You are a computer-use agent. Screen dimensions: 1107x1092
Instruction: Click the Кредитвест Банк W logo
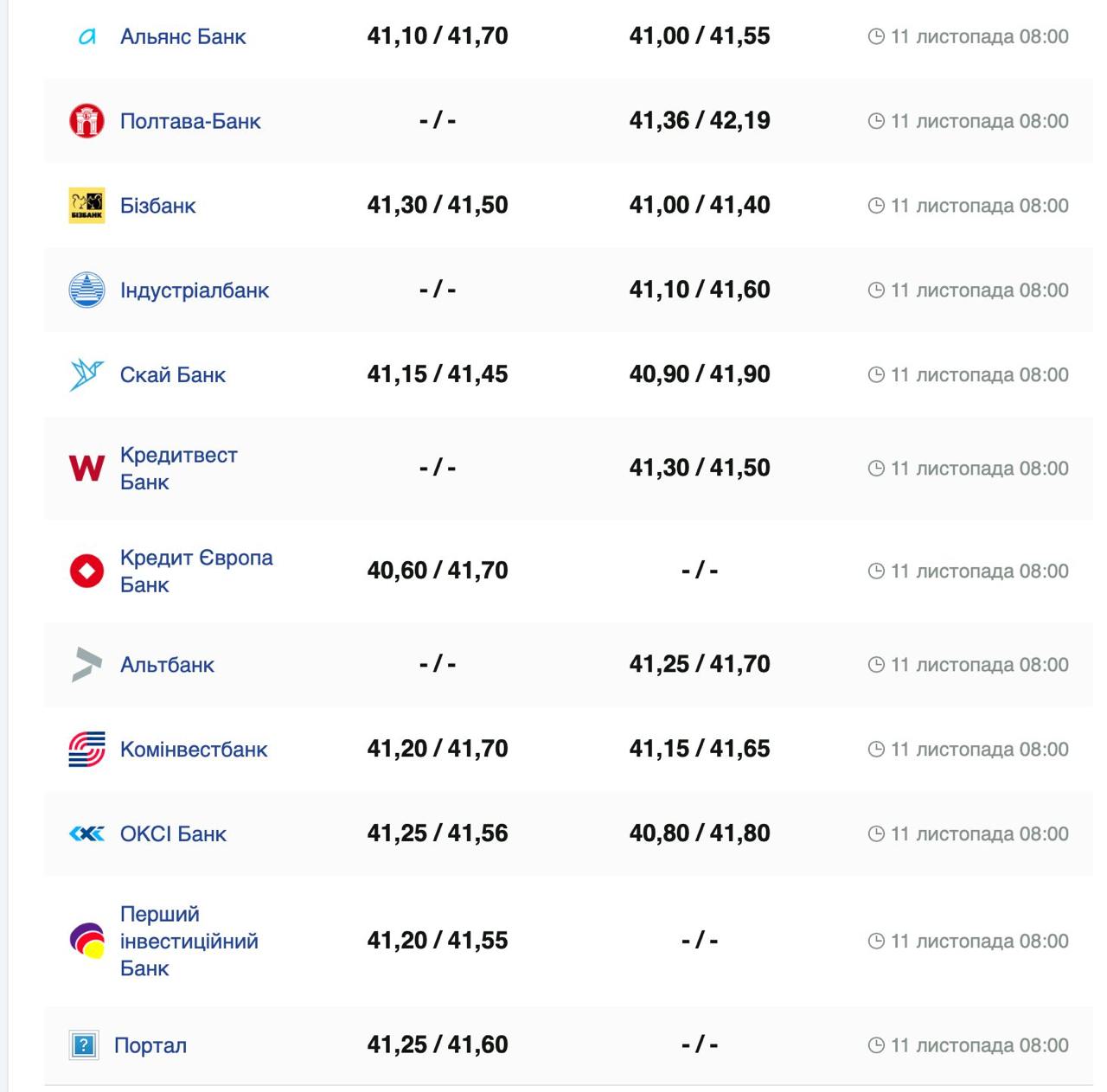(x=86, y=468)
